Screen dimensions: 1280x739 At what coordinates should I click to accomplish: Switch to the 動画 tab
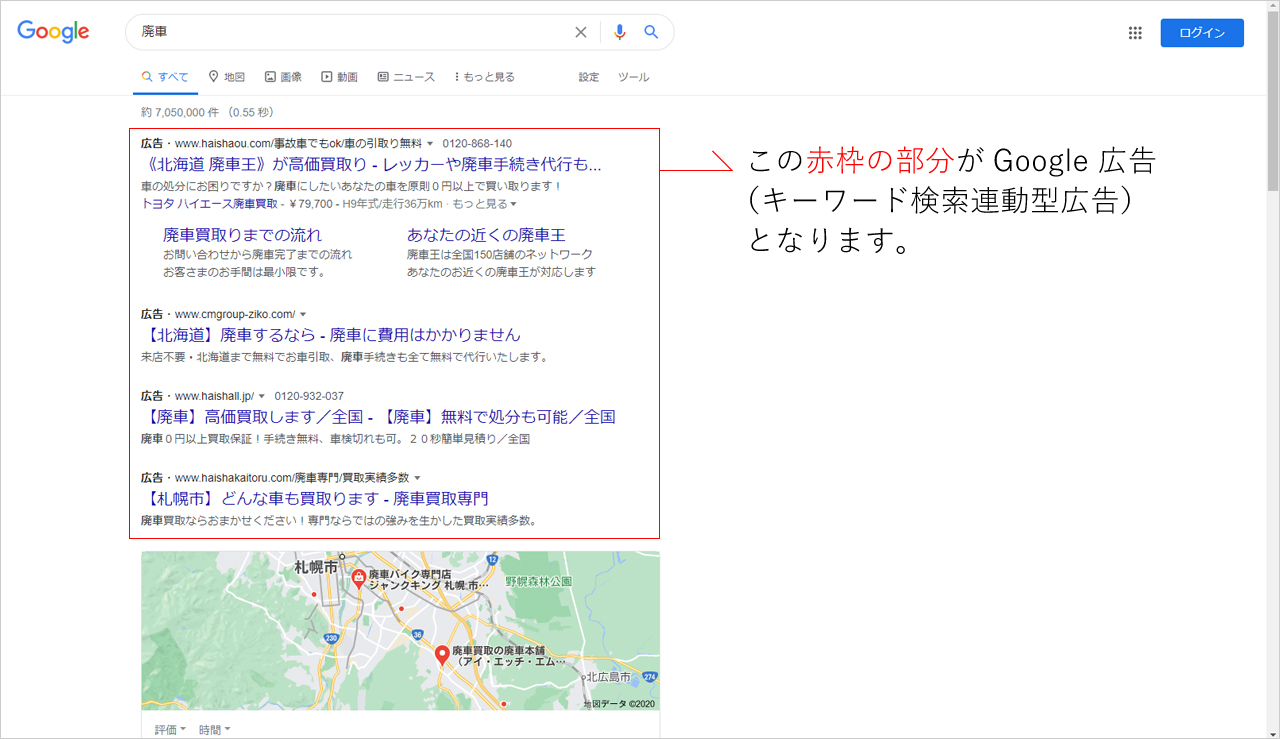339,77
